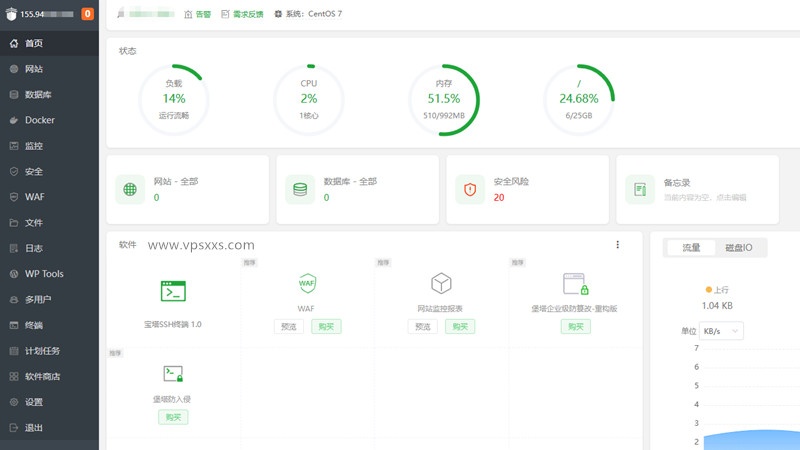The width and height of the screenshot is (800, 450).
Task: Click 预览 button under 网站监控报表
Action: pyautogui.click(x=422, y=327)
